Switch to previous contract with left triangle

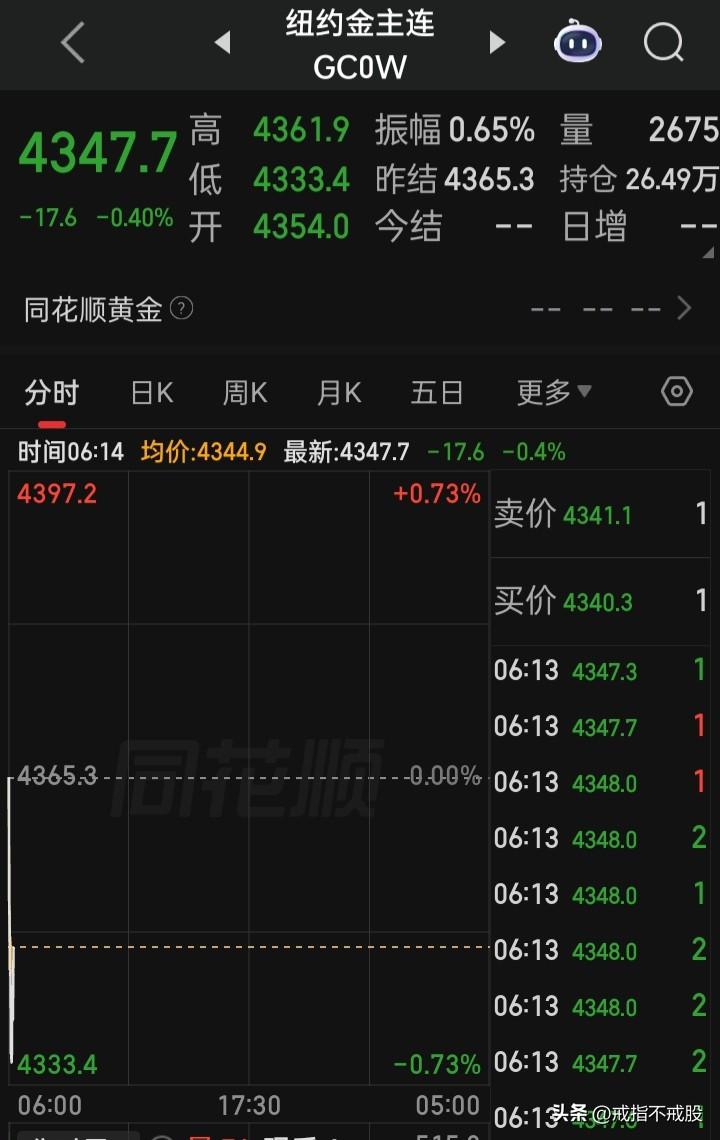(x=223, y=42)
